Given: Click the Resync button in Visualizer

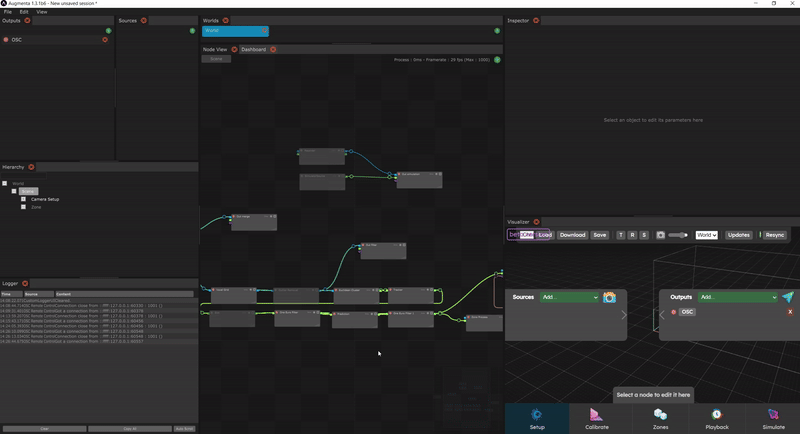Looking at the screenshot, I should tap(774, 235).
